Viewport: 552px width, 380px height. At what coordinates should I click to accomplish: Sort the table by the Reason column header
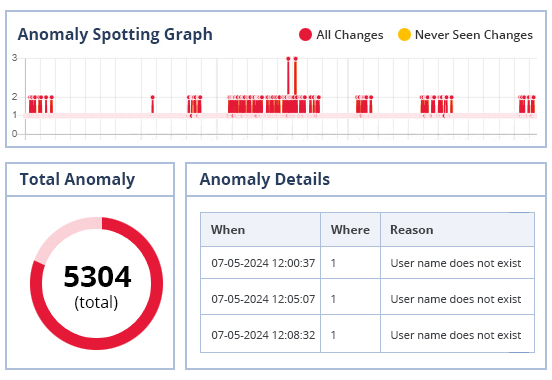click(x=457, y=230)
